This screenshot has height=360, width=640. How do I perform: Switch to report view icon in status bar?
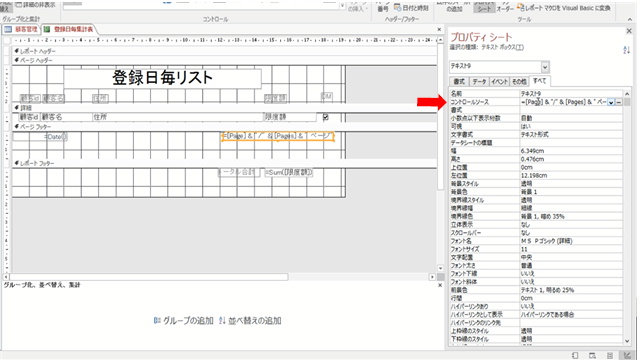coord(575,356)
